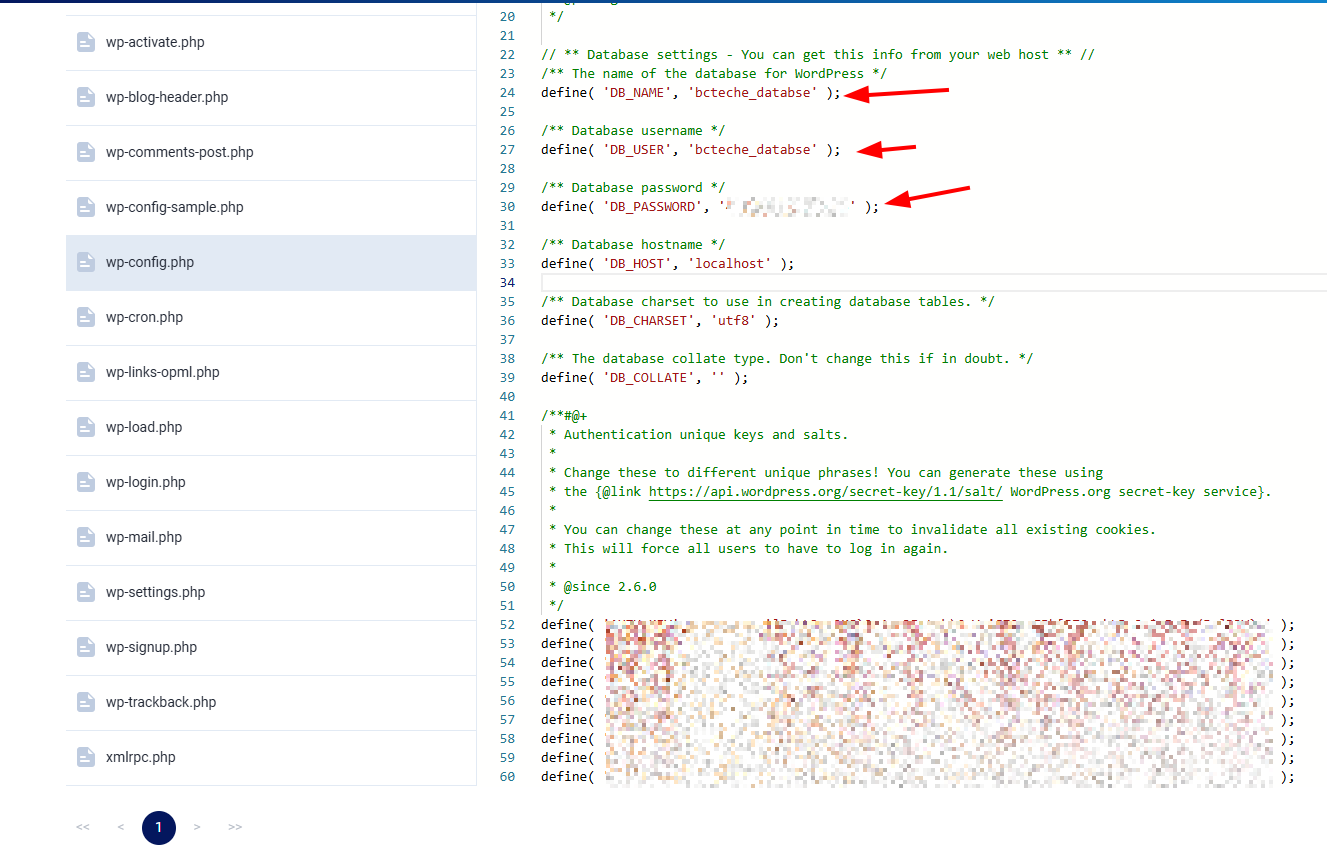Click page number 1 in pagination
Image resolution: width=1327 pixels, height=856 pixels.
(x=158, y=827)
